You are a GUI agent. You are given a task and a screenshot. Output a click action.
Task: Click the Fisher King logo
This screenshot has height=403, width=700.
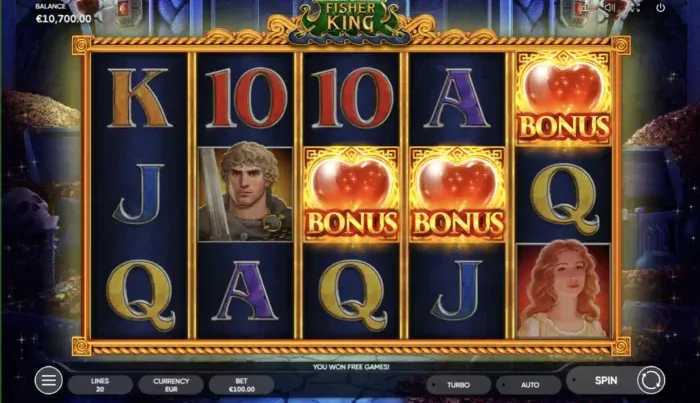point(350,20)
